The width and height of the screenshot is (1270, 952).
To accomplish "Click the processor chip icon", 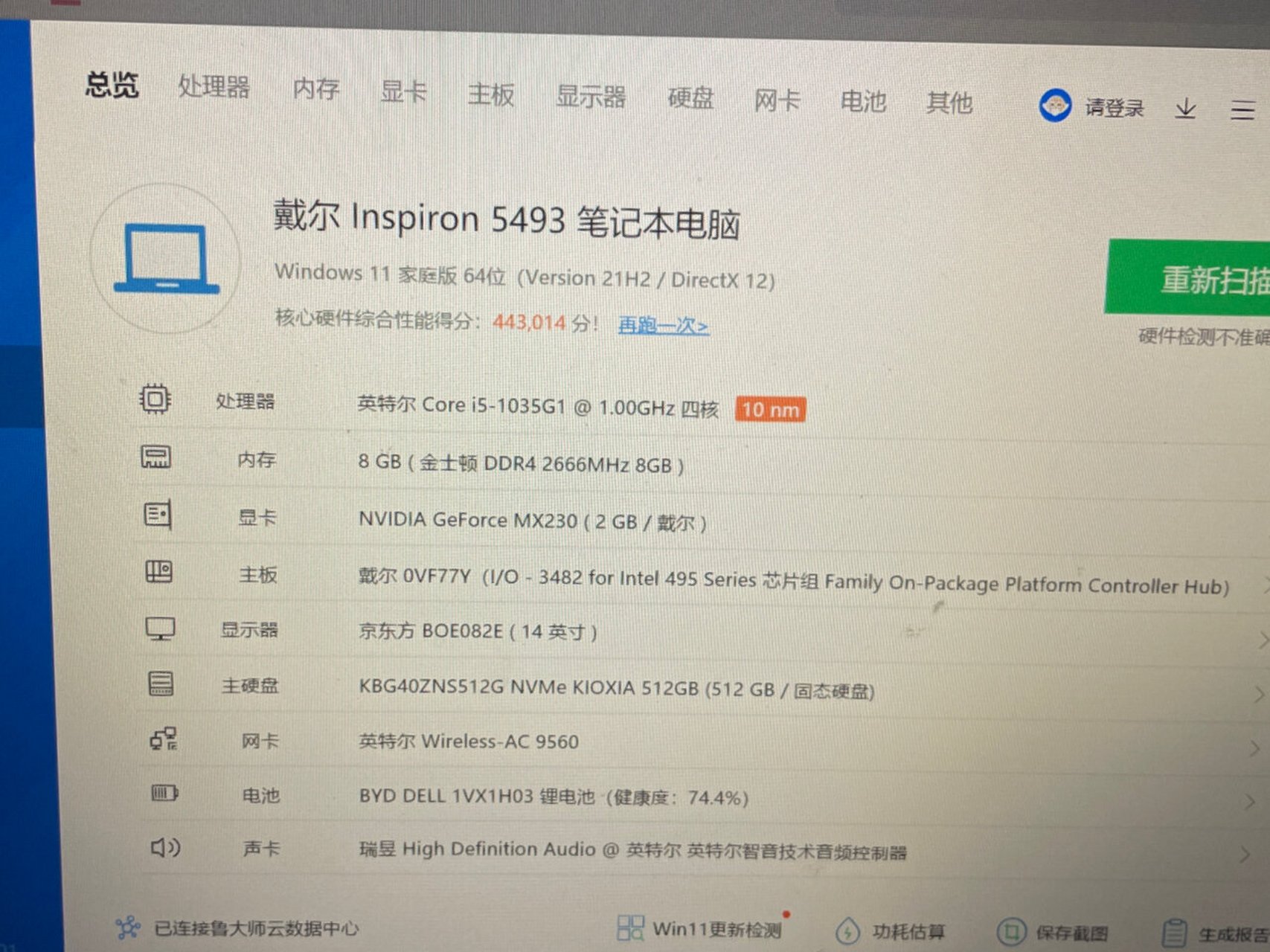I will [x=155, y=399].
